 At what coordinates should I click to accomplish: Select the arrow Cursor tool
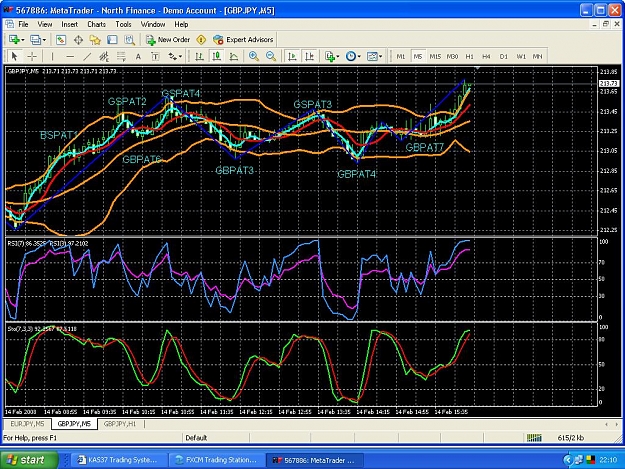[14, 57]
